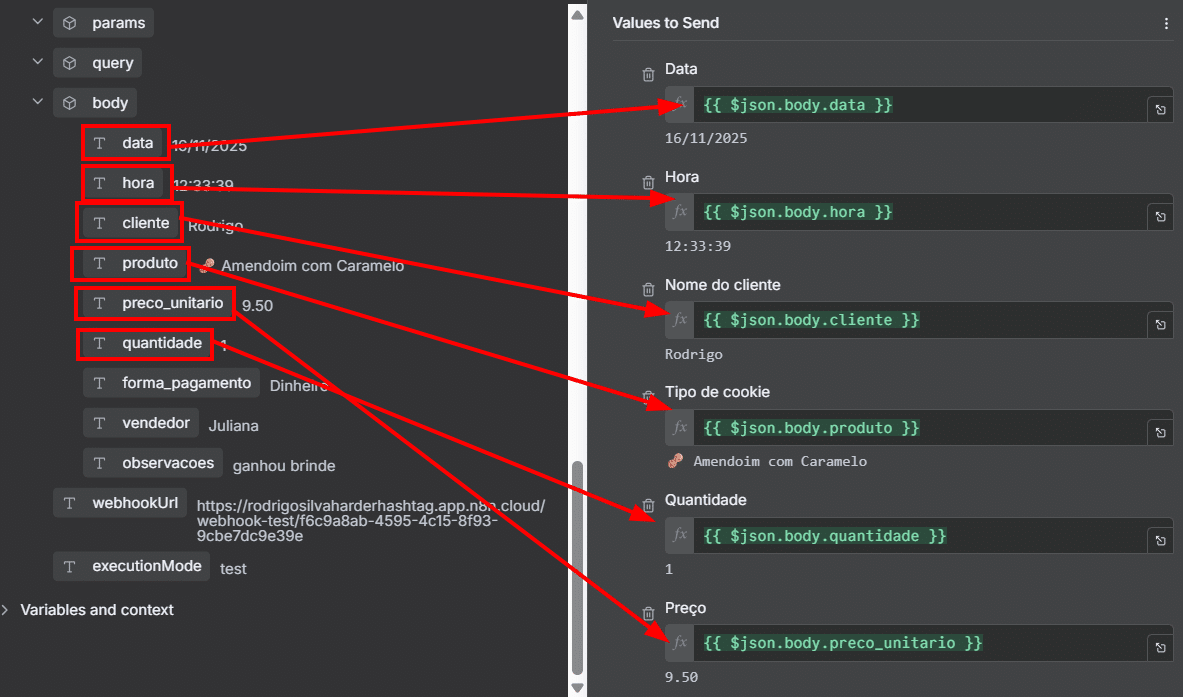
Task: Open expression editor icon for $json.body.hora field
Action: [1160, 216]
